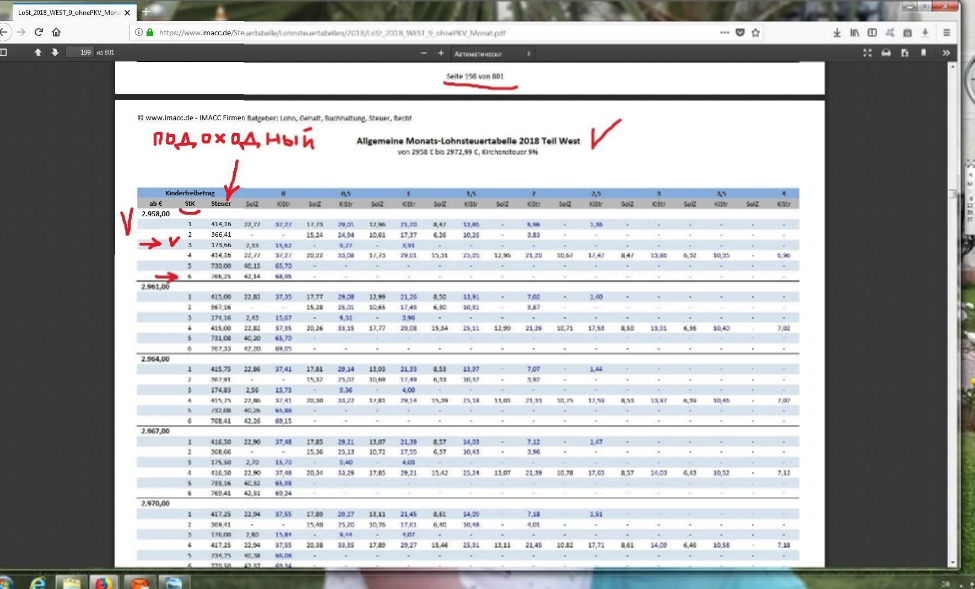Open page actions three-dot menu
The height and width of the screenshot is (589, 975).
[x=722, y=32]
